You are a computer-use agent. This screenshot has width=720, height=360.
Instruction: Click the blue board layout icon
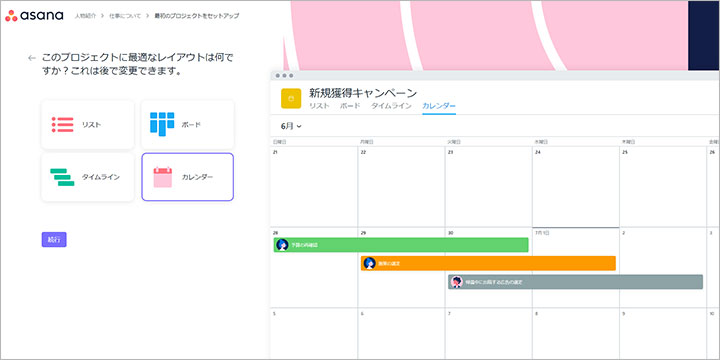click(x=162, y=124)
